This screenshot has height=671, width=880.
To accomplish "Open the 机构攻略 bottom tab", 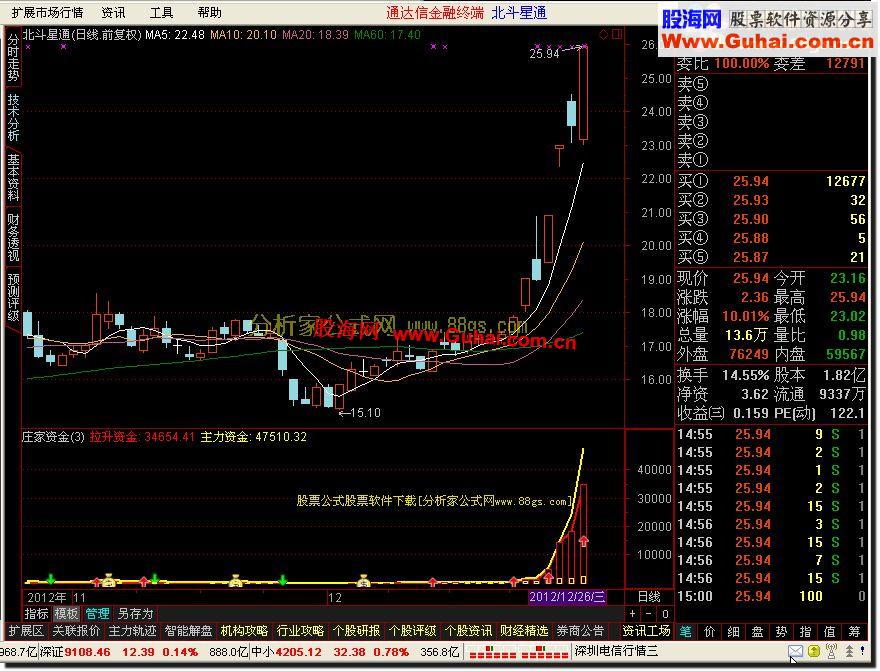I will [245, 631].
